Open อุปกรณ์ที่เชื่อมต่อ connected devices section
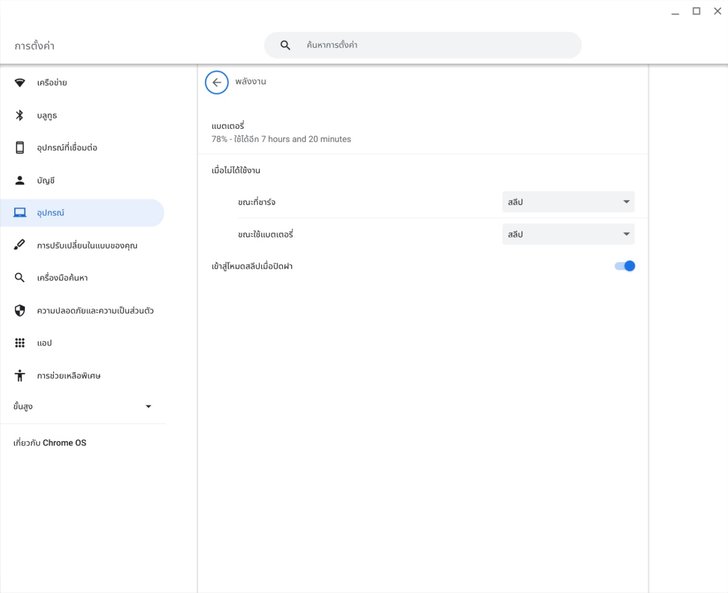The image size is (728, 593). click(82, 148)
